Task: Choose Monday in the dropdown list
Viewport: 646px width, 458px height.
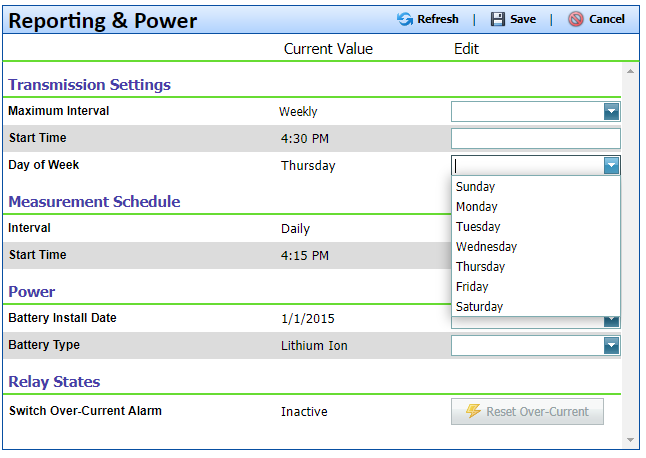Action: pos(476,207)
